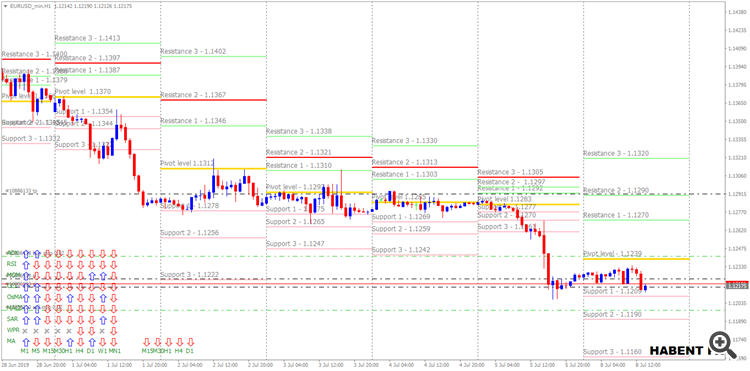750x371 pixels.
Task: Click the OsMA M15 red down arrow
Action: [x=47, y=298]
